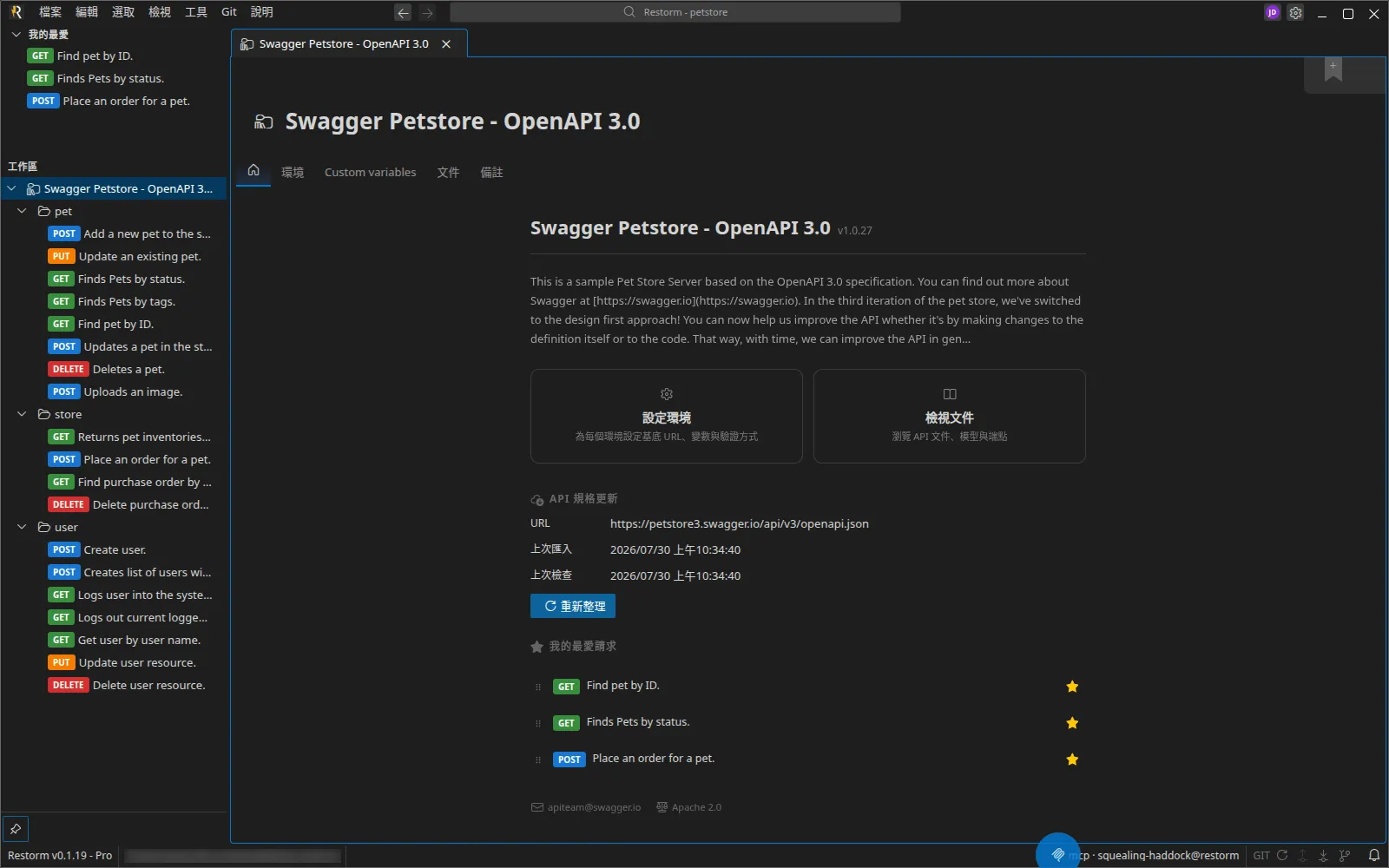Switch to the 備註 tab
This screenshot has width=1389, height=868.
(491, 173)
